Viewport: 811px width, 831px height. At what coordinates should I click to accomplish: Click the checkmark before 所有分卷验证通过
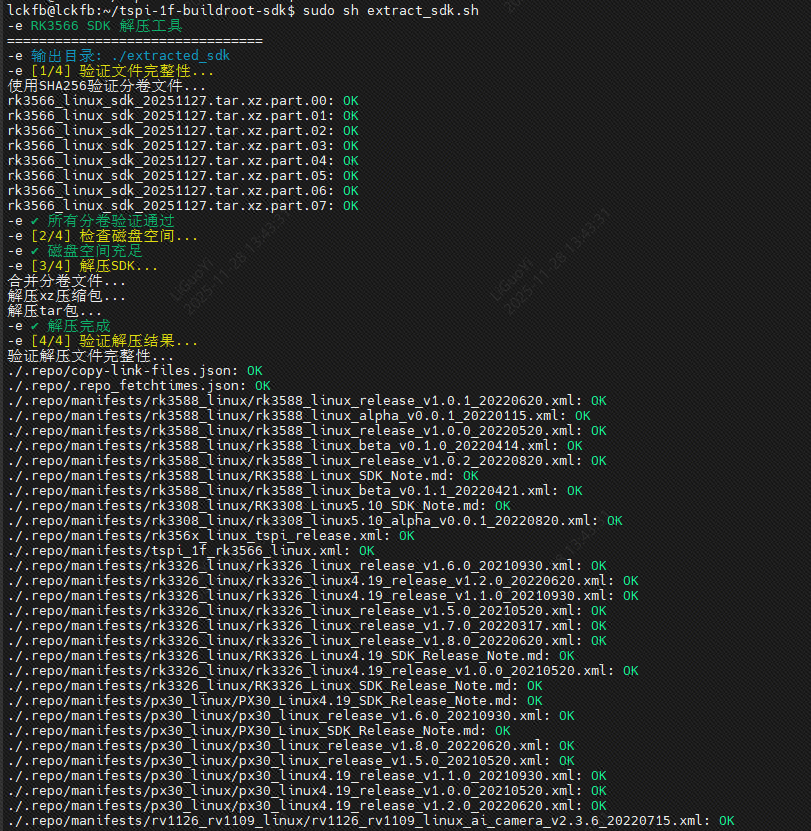pos(35,221)
